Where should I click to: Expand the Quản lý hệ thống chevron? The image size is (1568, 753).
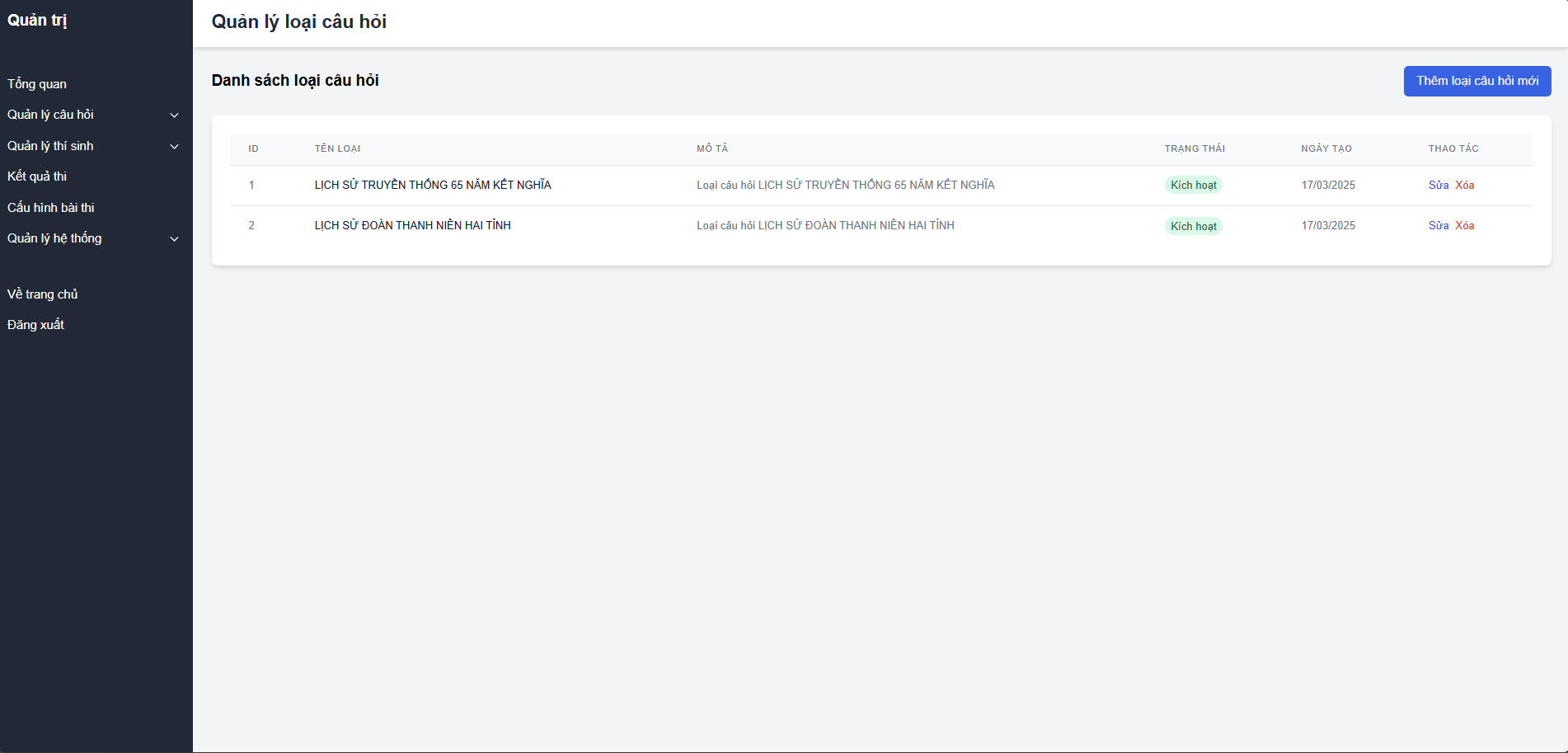tap(174, 239)
